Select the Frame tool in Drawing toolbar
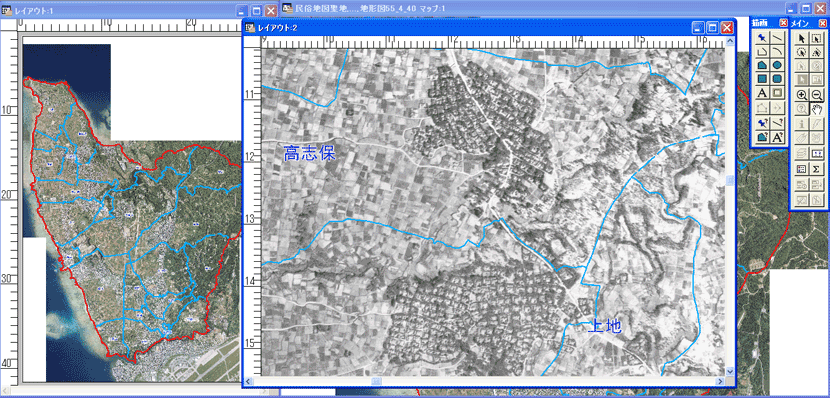830x398 pixels. click(x=777, y=93)
